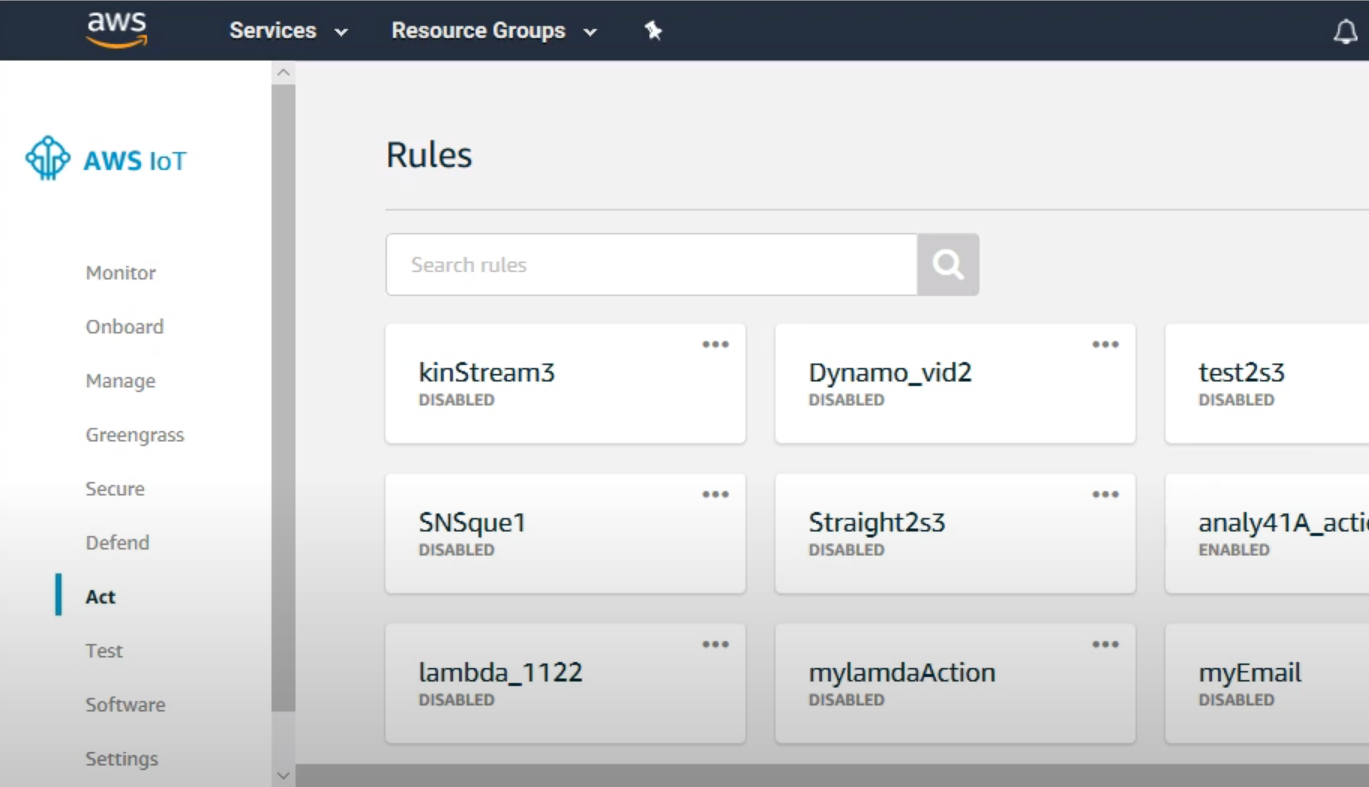The height and width of the screenshot is (787, 1369).
Task: Open the SNSque1 rule
Action: 565,533
